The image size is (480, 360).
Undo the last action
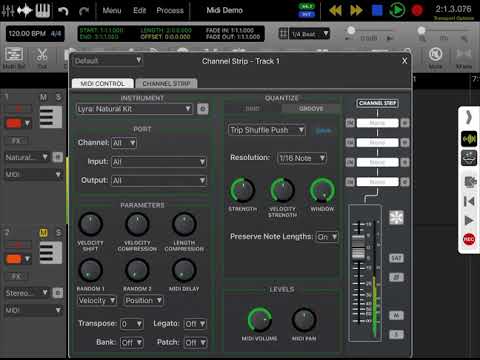(x=63, y=11)
